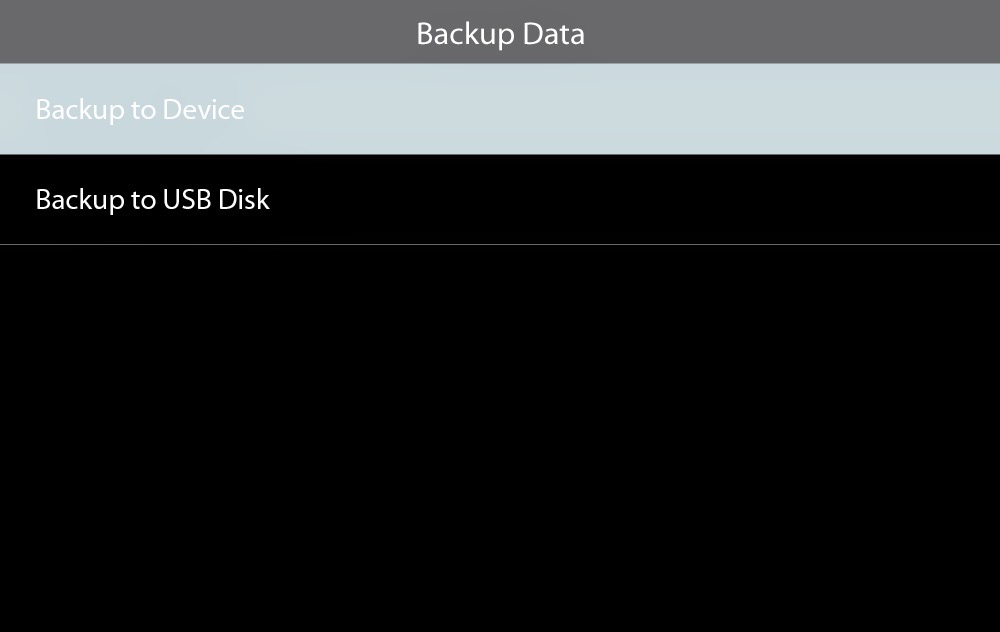
Task: Click the word "Device" in first row
Action: click(203, 109)
